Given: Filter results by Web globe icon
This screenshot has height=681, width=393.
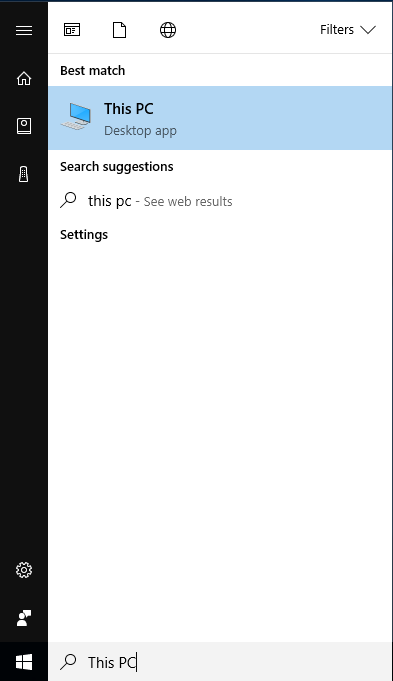Looking at the screenshot, I should click(x=168, y=30).
